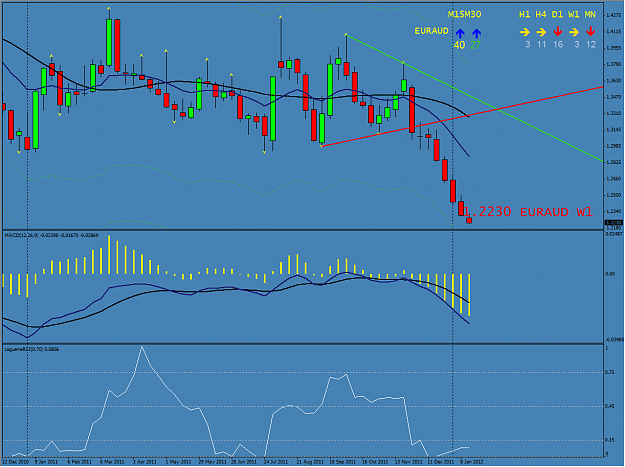Click the yellow 40 value under M15

(x=459, y=45)
